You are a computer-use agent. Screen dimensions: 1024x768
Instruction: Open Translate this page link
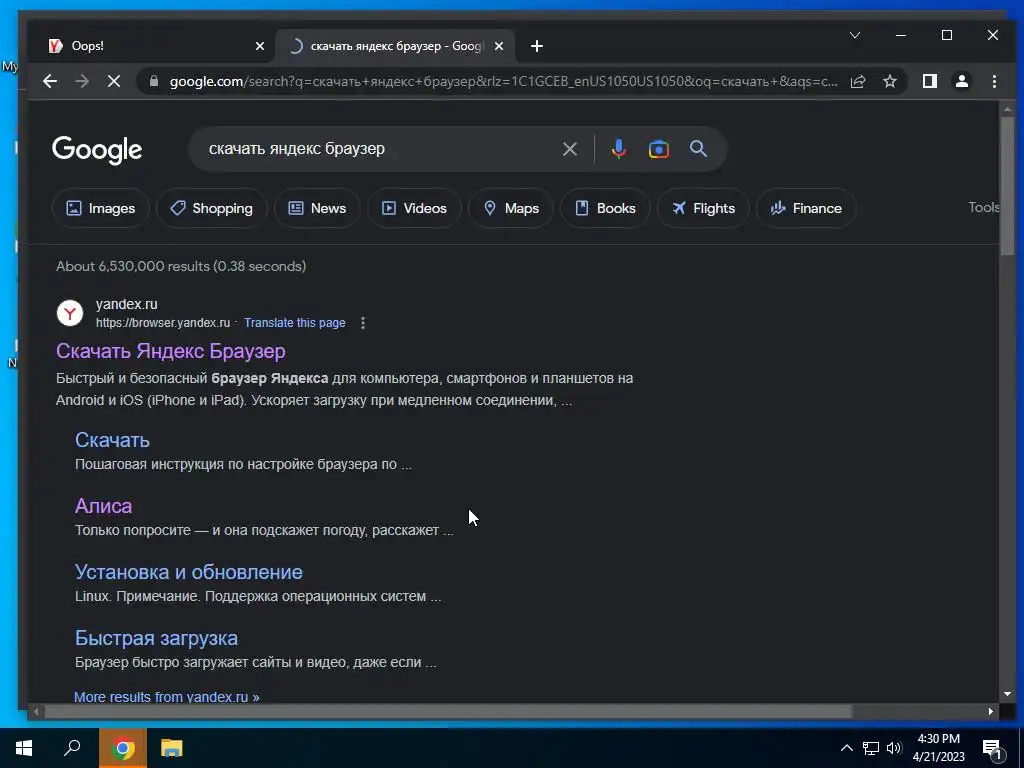[295, 323]
